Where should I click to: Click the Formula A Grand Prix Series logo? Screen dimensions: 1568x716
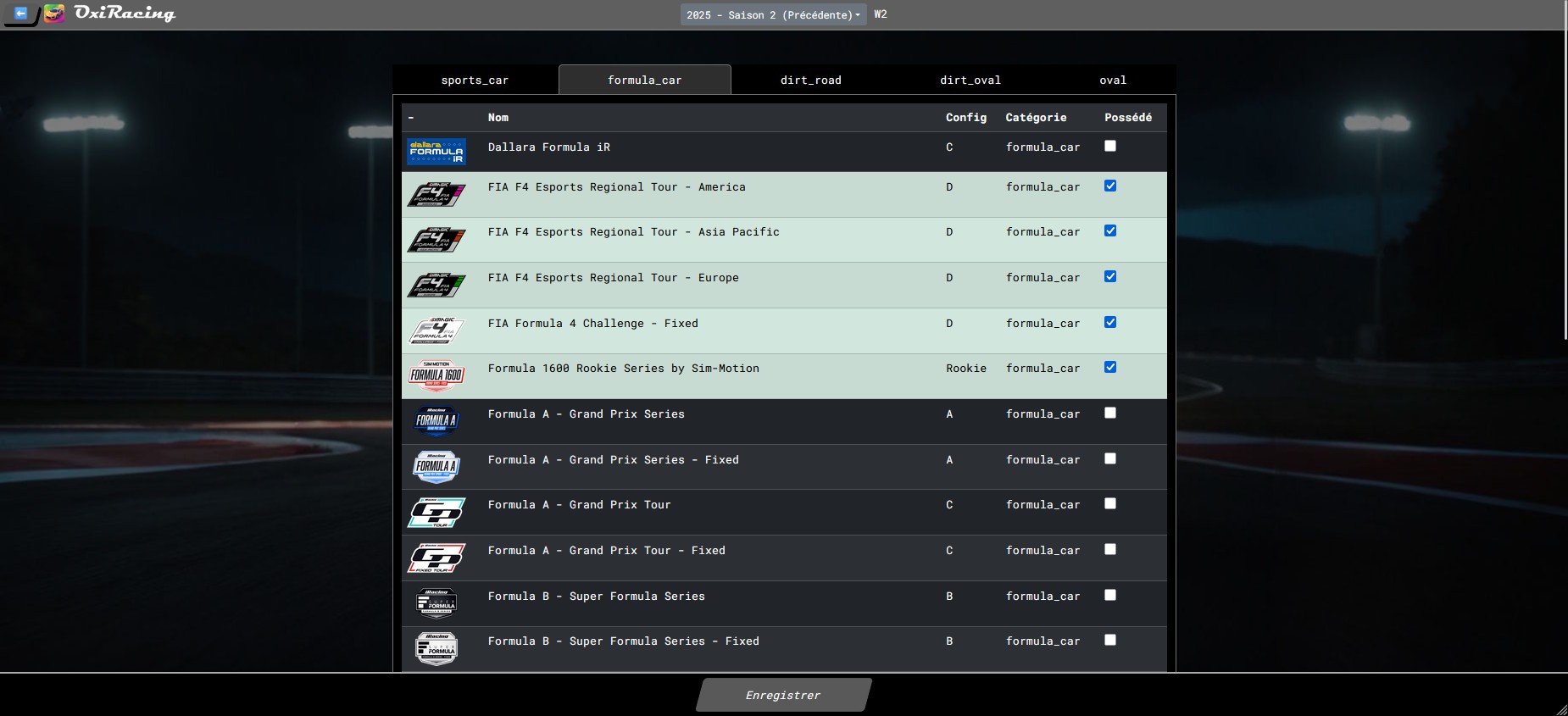436,420
